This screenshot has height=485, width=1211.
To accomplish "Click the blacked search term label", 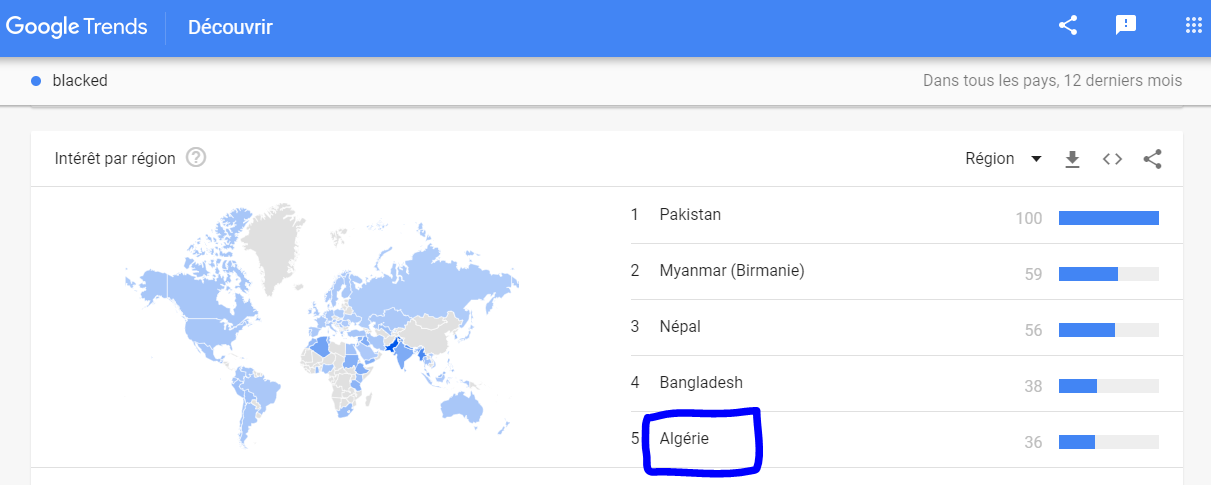I will (x=80, y=81).
